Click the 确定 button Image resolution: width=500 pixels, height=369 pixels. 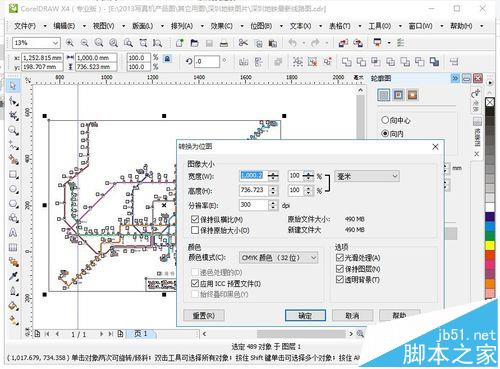coord(305,315)
